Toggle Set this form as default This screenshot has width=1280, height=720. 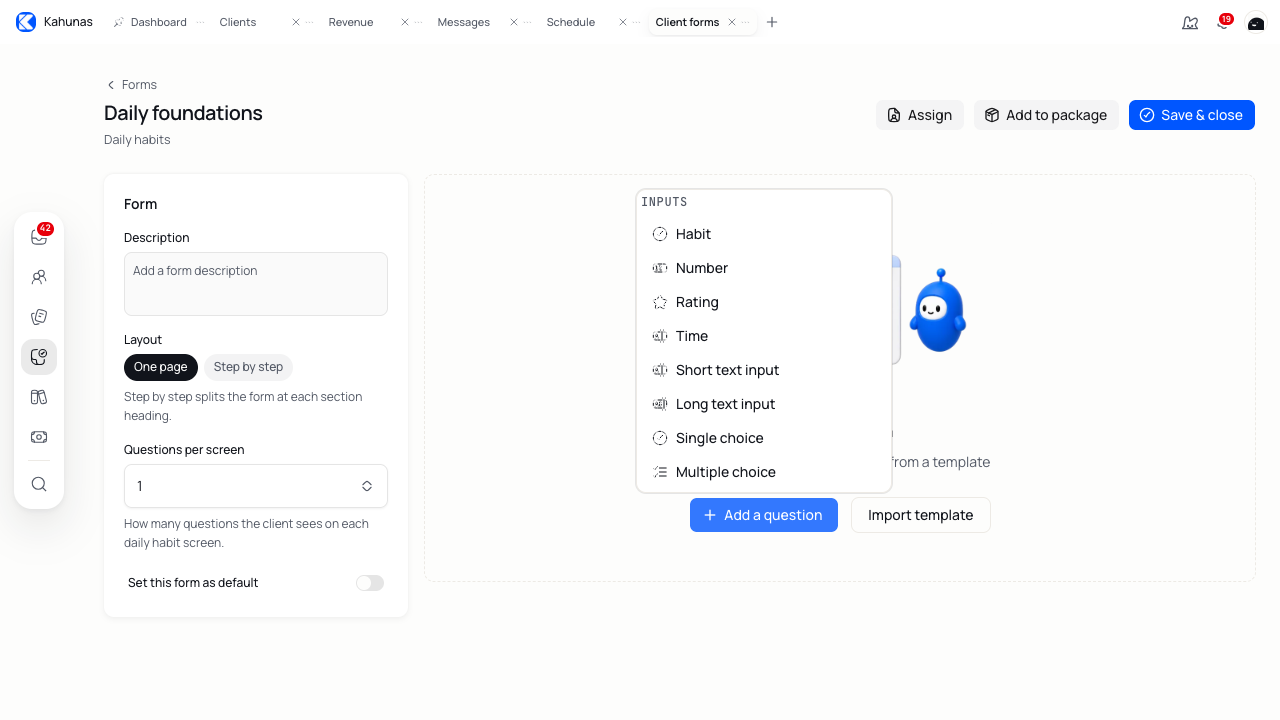(370, 583)
